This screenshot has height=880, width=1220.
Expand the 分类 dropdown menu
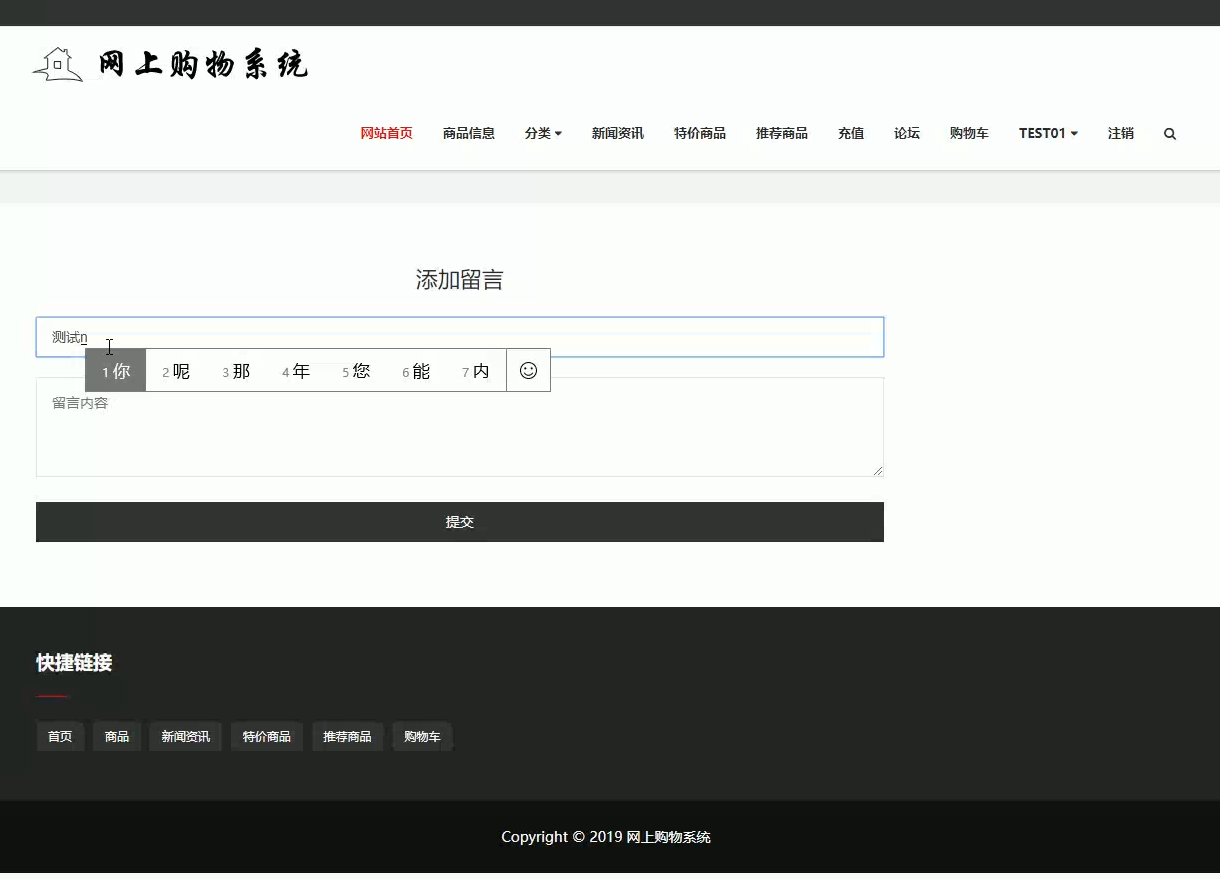pos(543,133)
